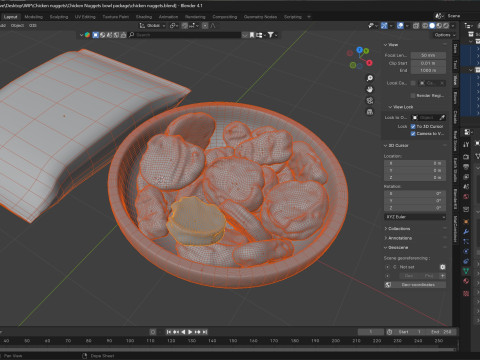
Task: Toggle the camera view icon
Action: point(370,101)
